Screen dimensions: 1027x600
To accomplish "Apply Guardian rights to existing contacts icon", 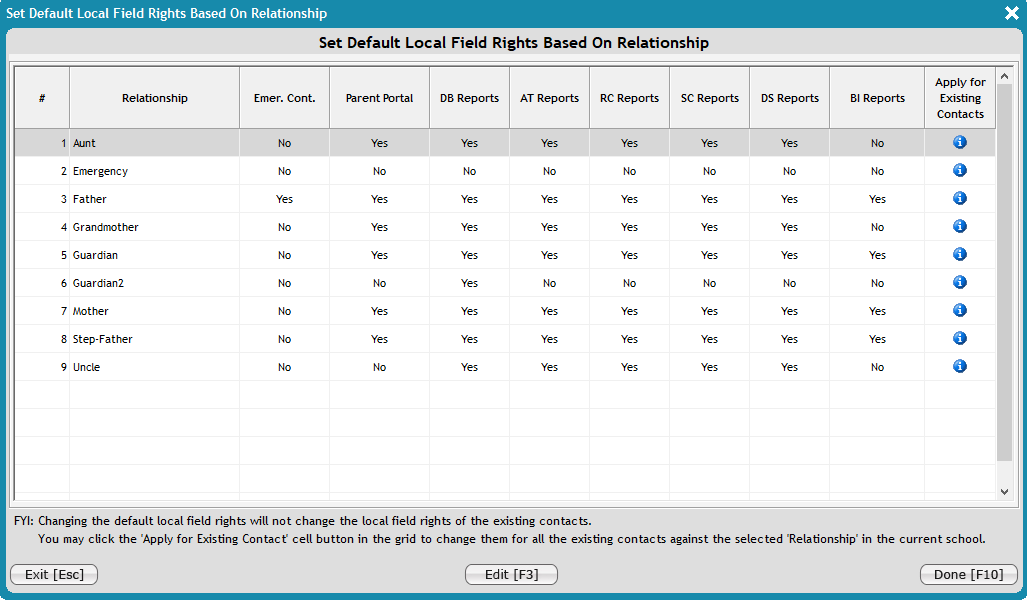I will click(960, 254).
